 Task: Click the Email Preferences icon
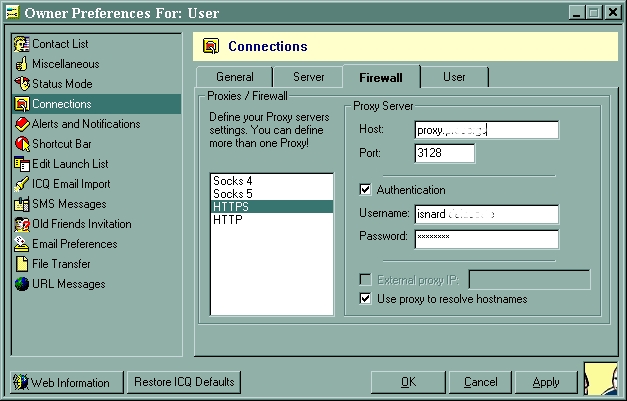[22, 244]
